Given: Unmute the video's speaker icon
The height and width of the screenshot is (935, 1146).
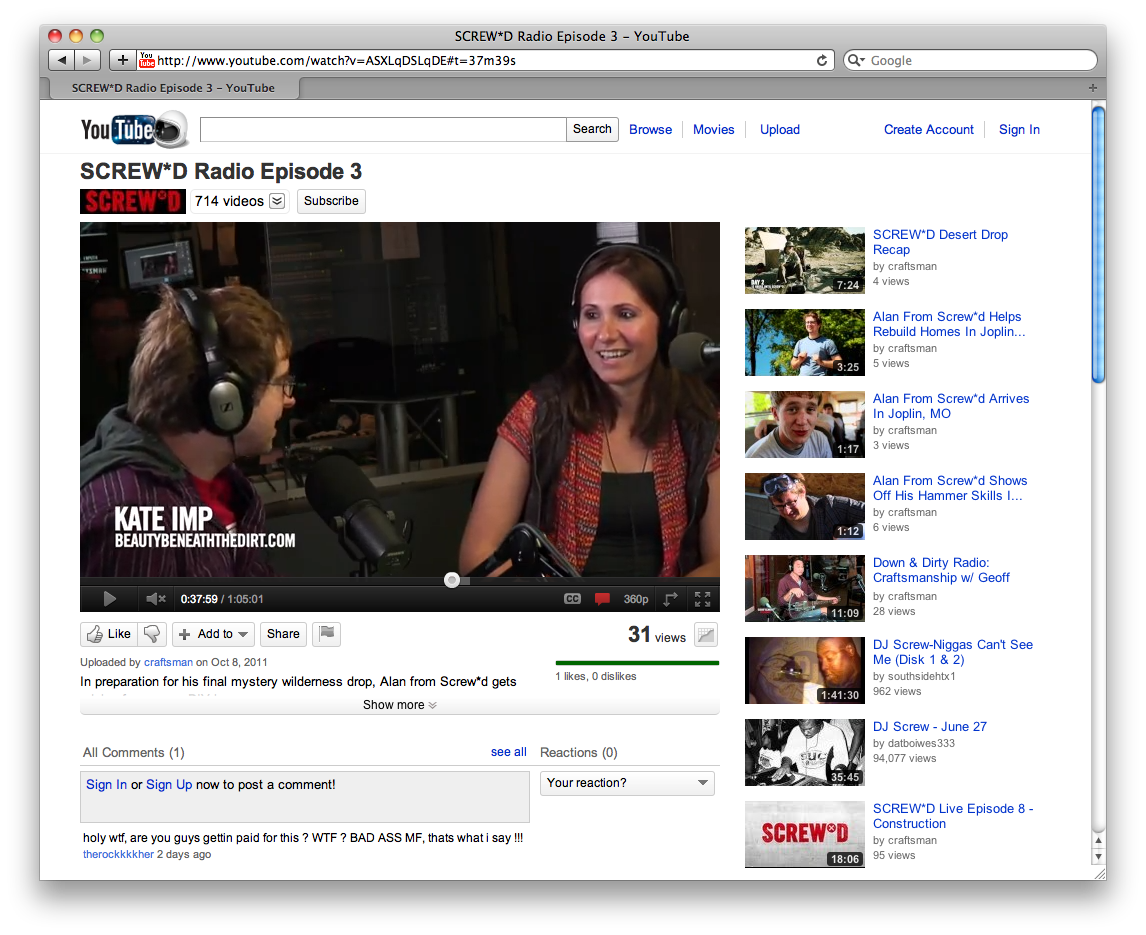Looking at the screenshot, I should [156, 599].
